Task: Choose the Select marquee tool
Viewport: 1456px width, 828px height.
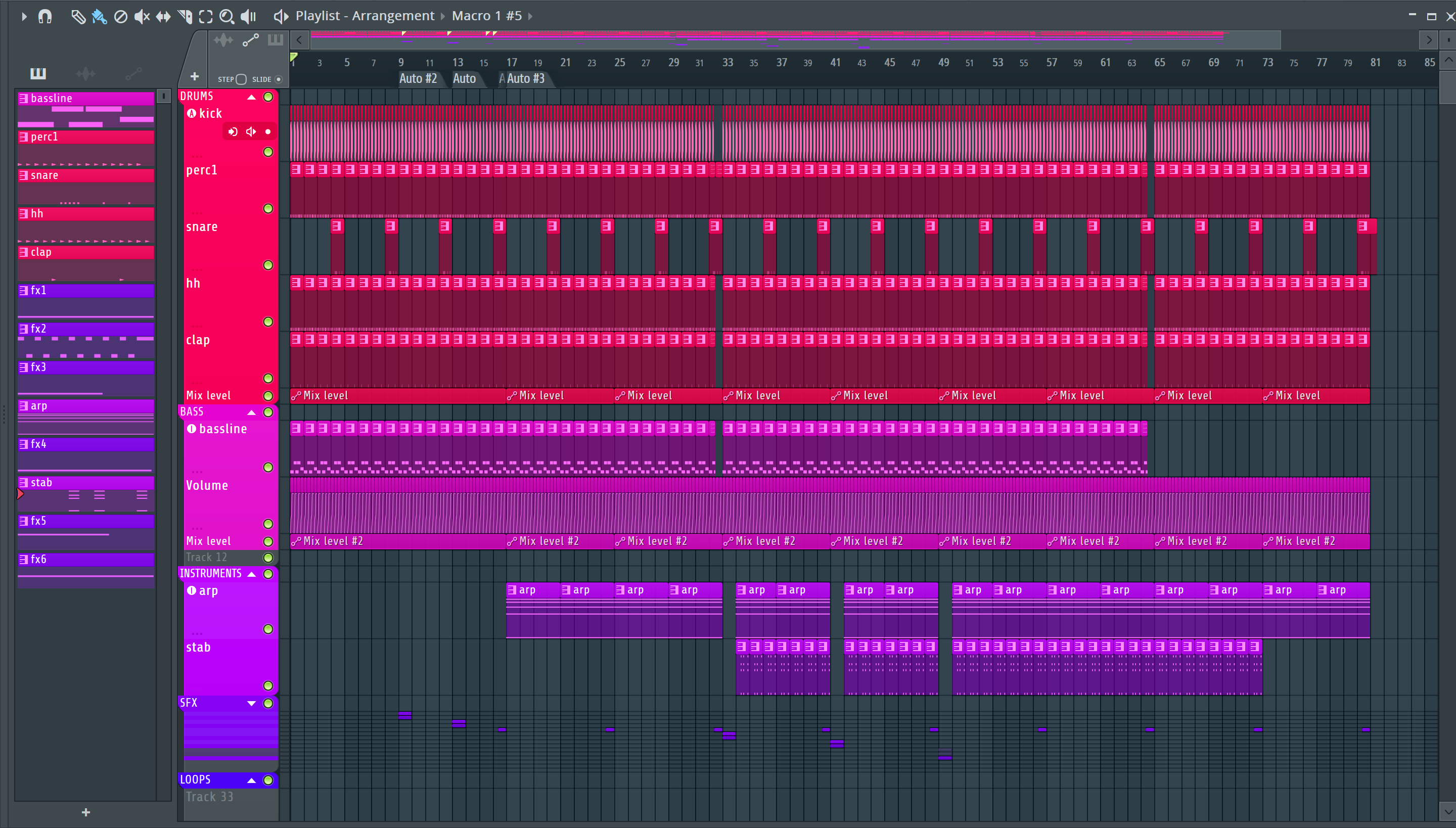Action: 206,17
